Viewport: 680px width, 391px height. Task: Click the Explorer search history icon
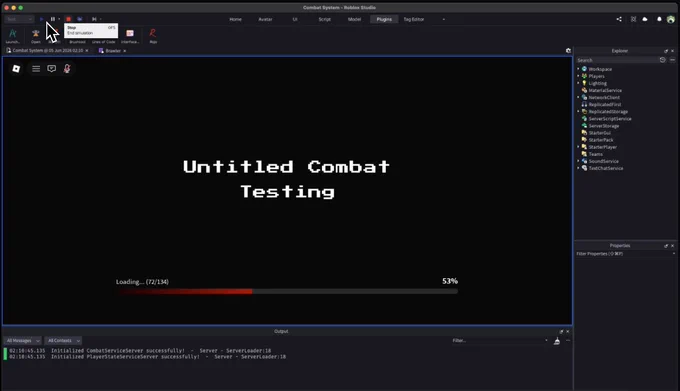pos(663,60)
